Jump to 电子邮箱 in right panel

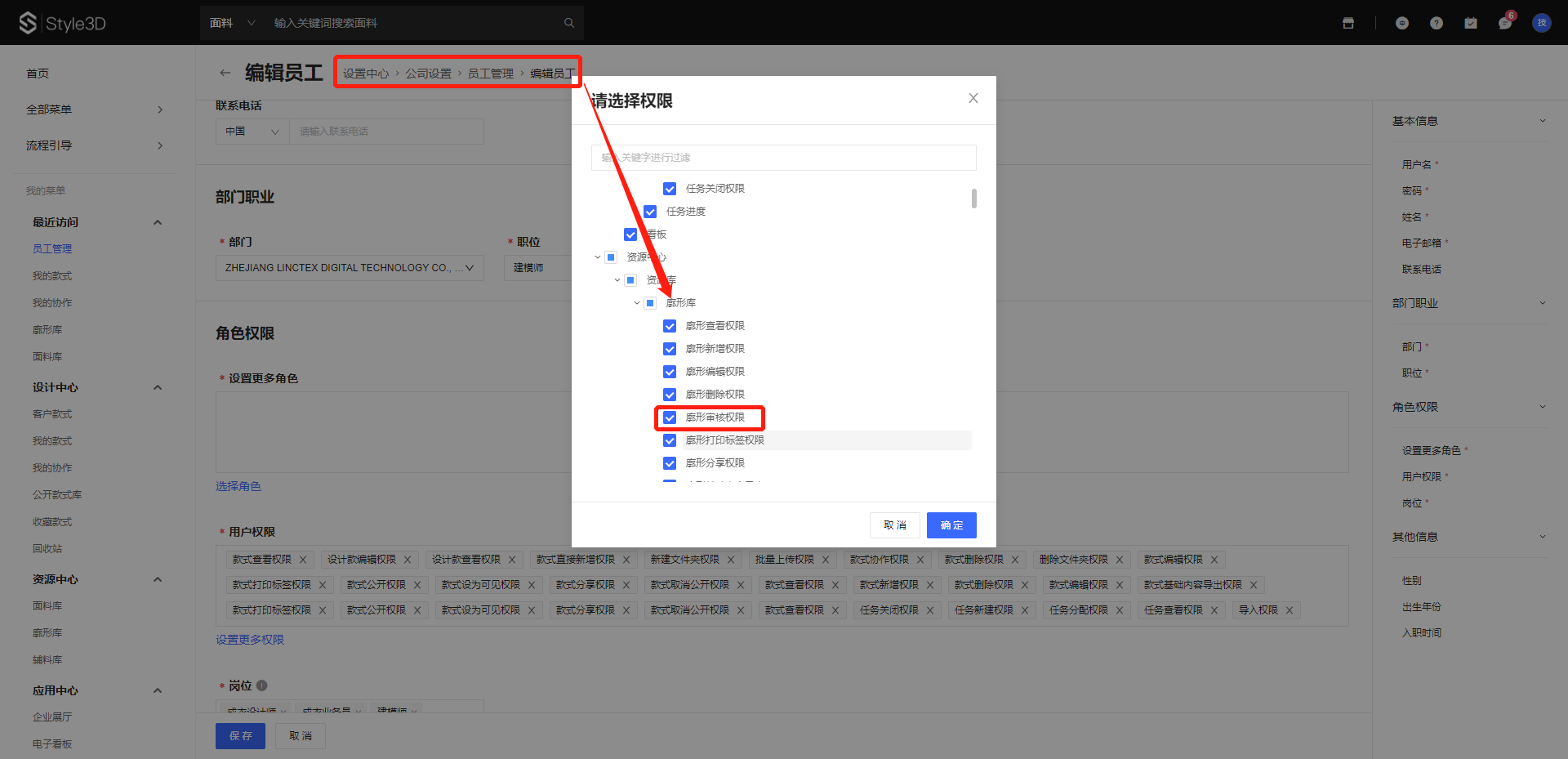click(x=1422, y=243)
